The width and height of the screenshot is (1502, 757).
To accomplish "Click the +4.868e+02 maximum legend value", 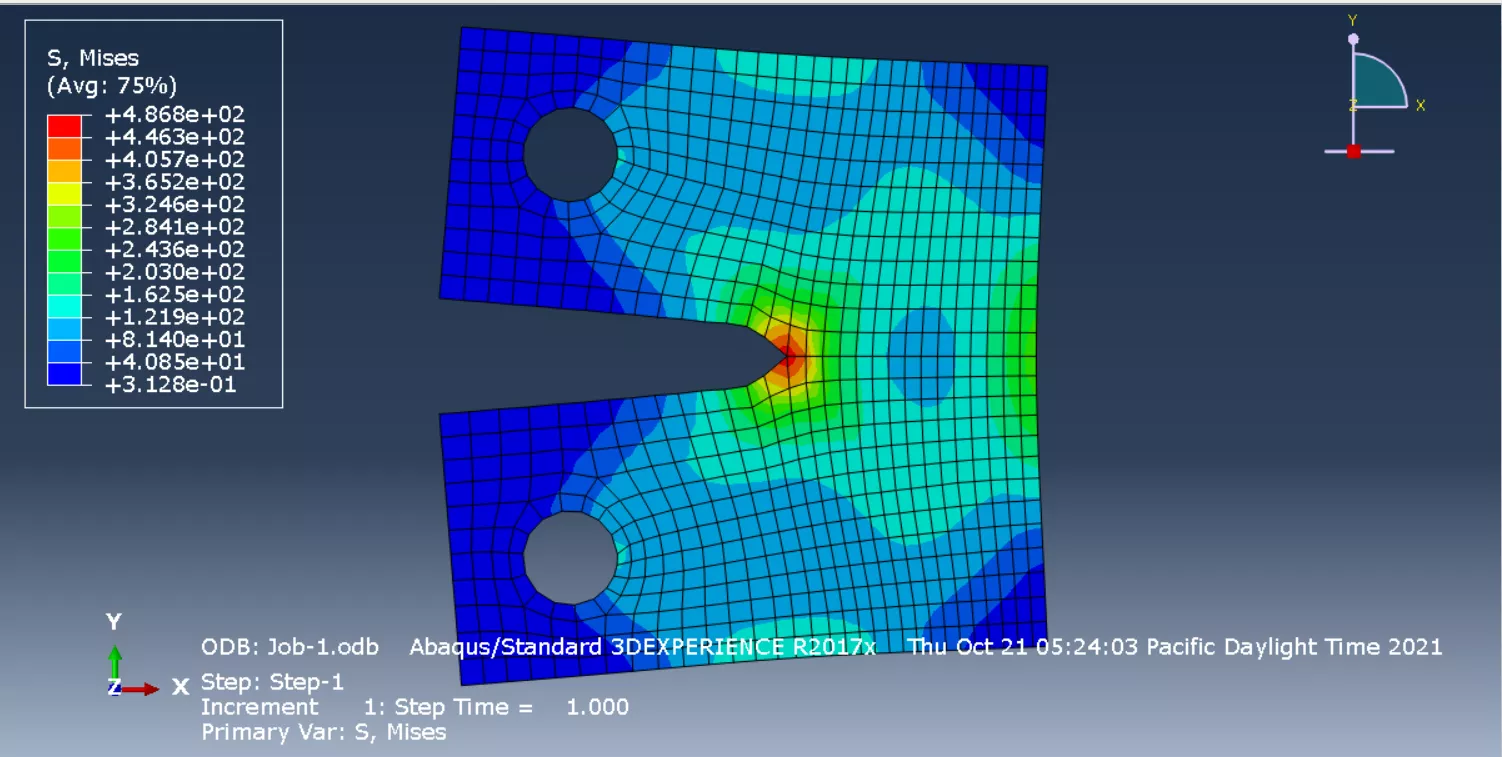I will 174,115.
